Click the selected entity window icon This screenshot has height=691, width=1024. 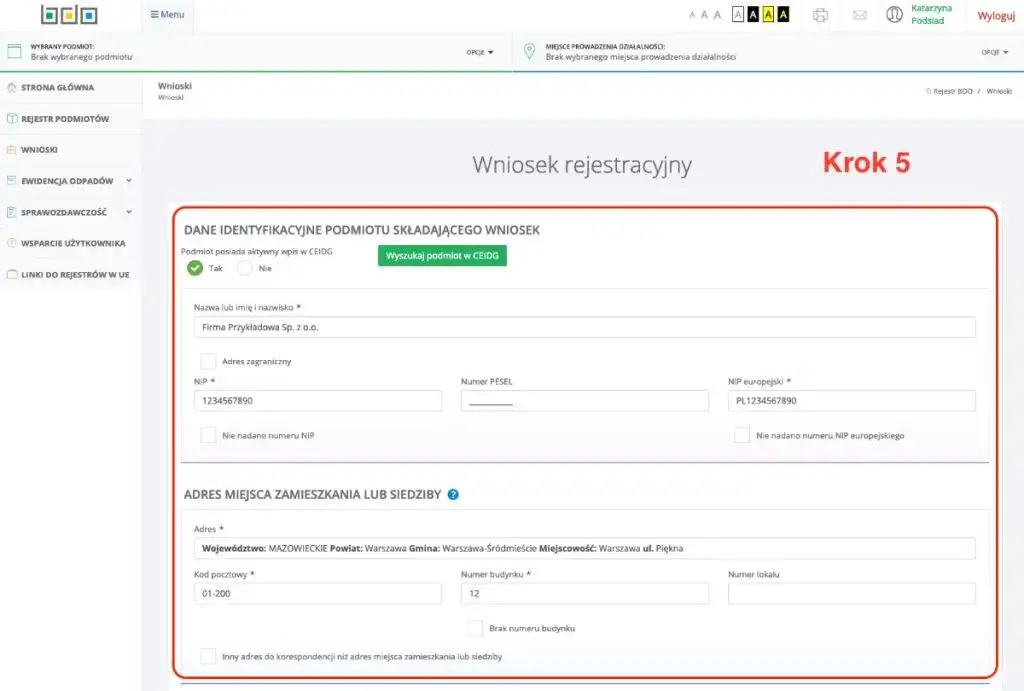(14, 51)
